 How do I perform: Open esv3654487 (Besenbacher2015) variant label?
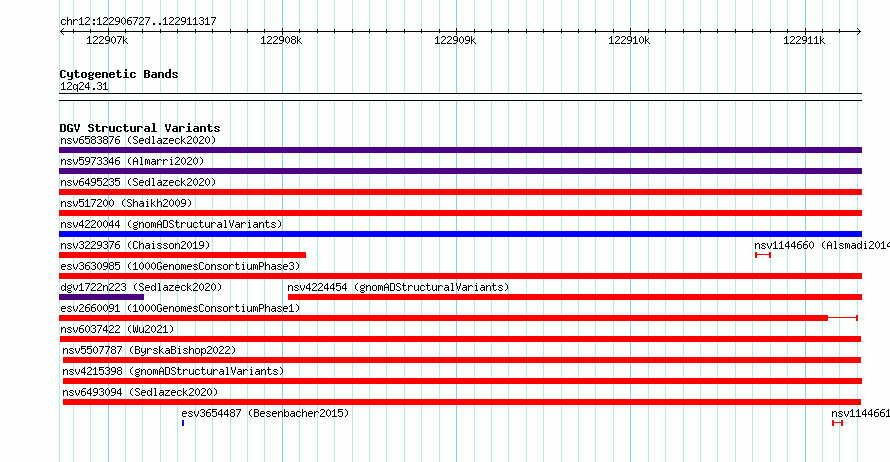[265, 413]
